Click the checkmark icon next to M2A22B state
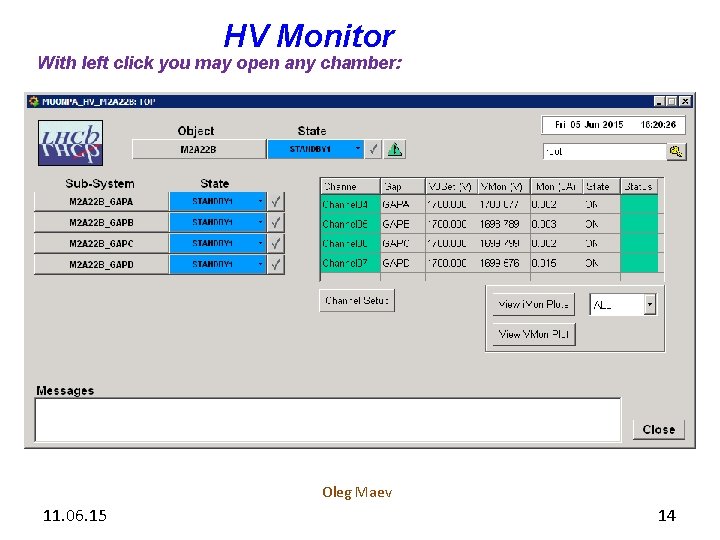The height and width of the screenshot is (540, 720). click(373, 149)
